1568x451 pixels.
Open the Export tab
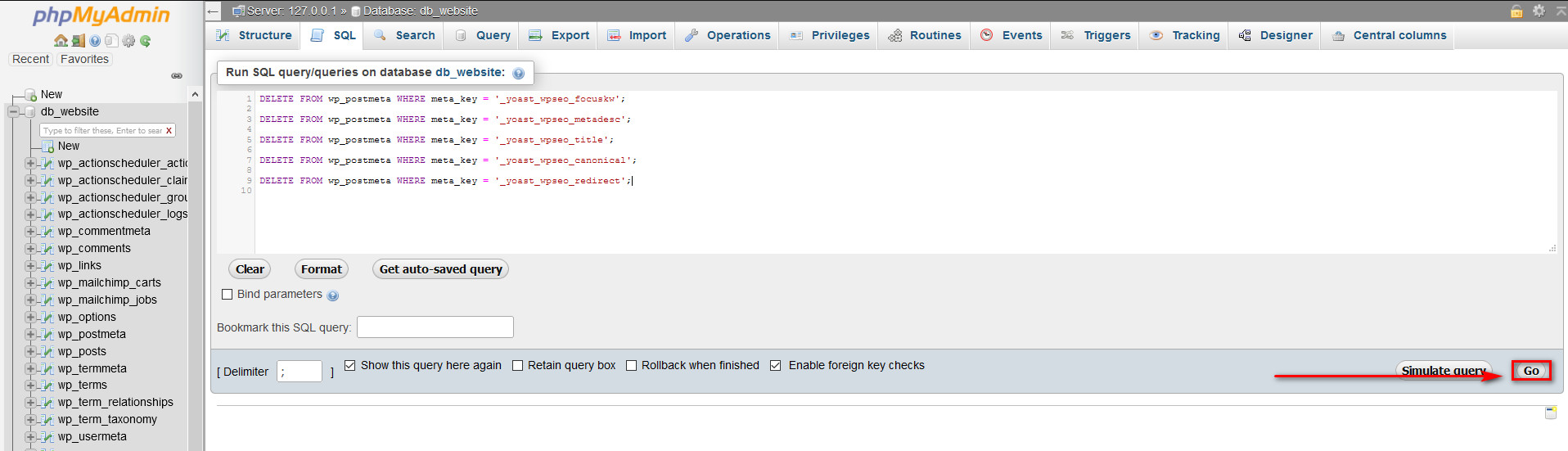[x=559, y=35]
